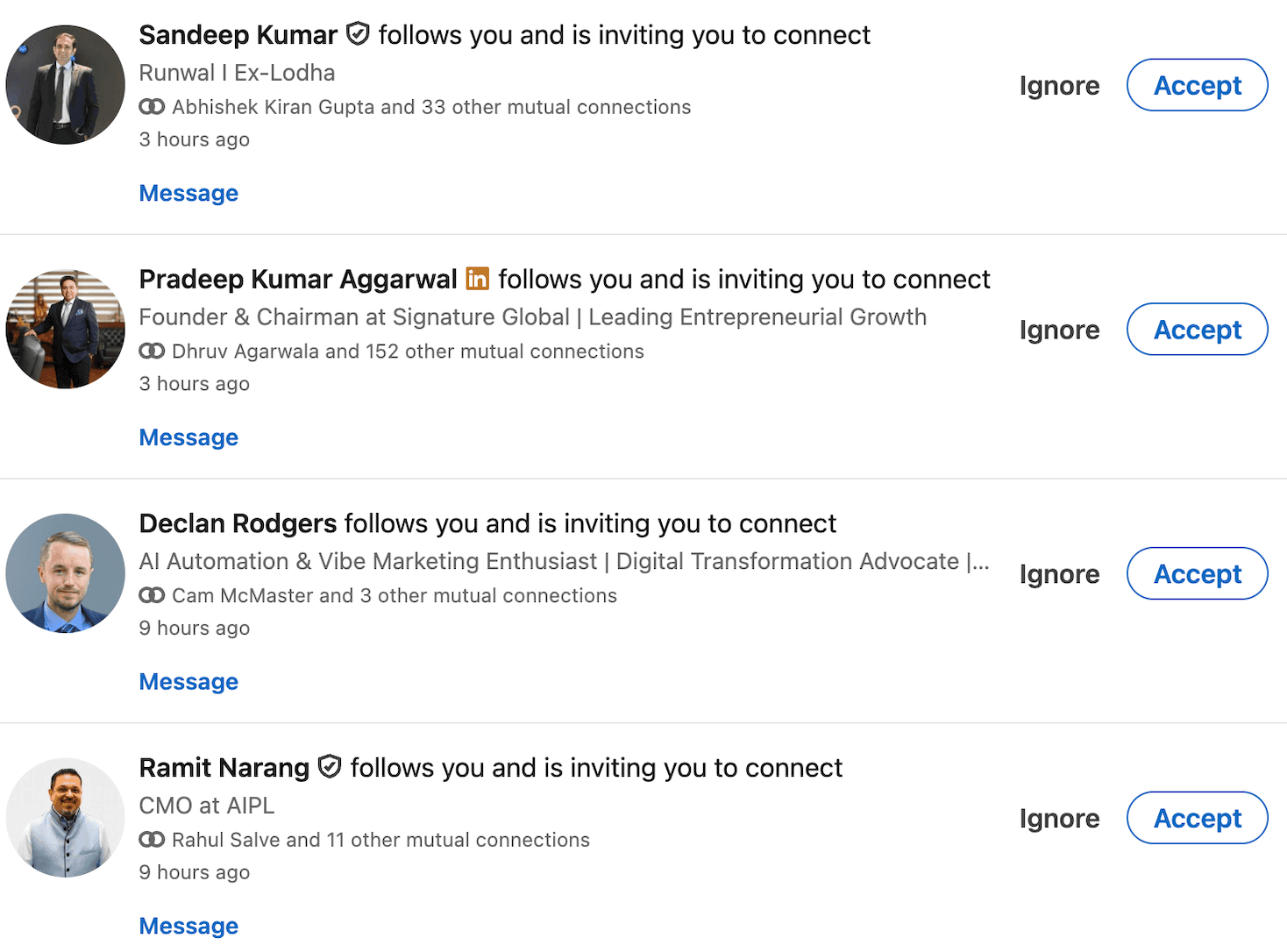Open Sandeep Kumar's profile photo
The image size is (1287, 952).
point(65,85)
